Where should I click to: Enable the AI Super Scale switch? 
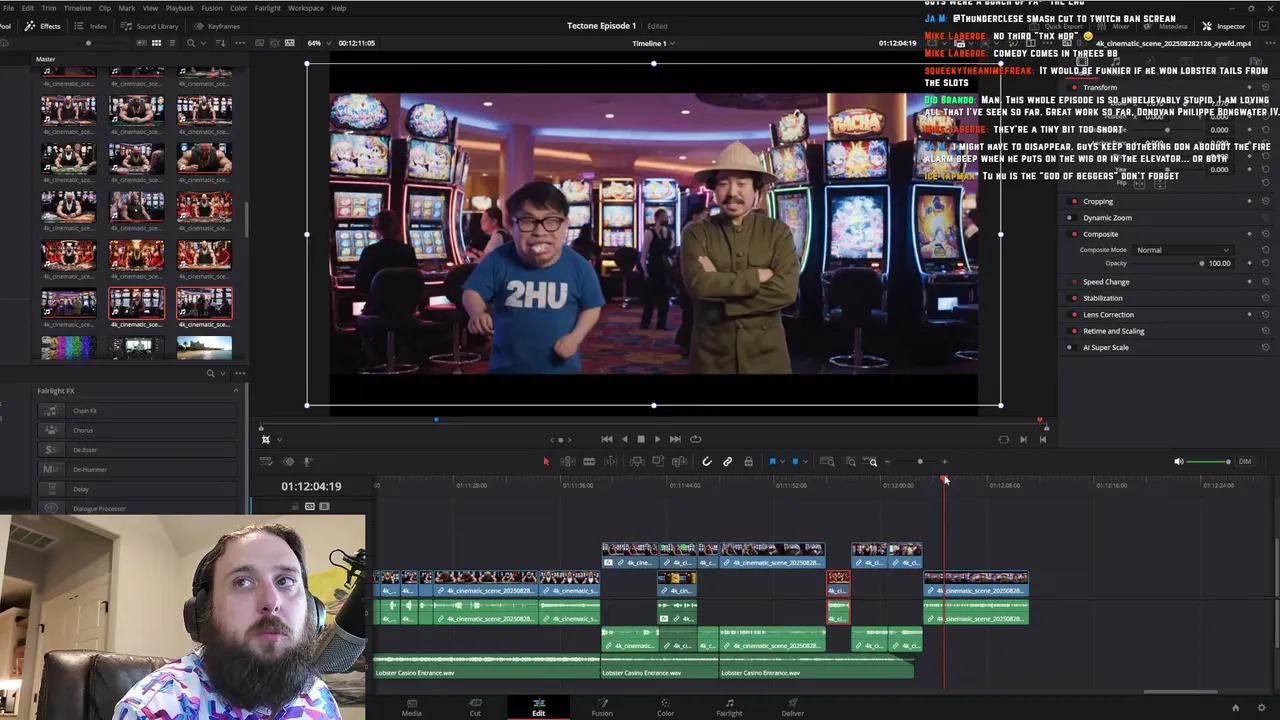click(x=1070, y=347)
